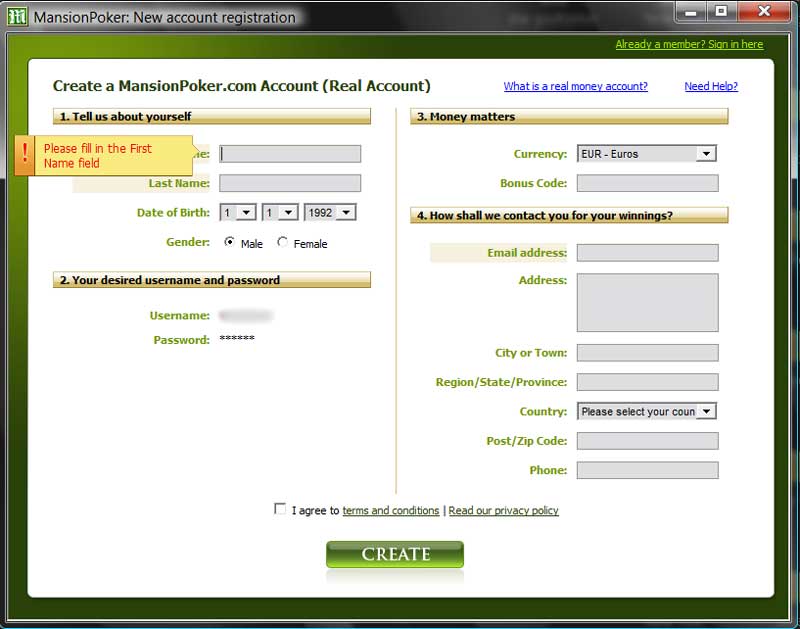
Task: Click the Need Help? link
Action: pyautogui.click(x=711, y=86)
